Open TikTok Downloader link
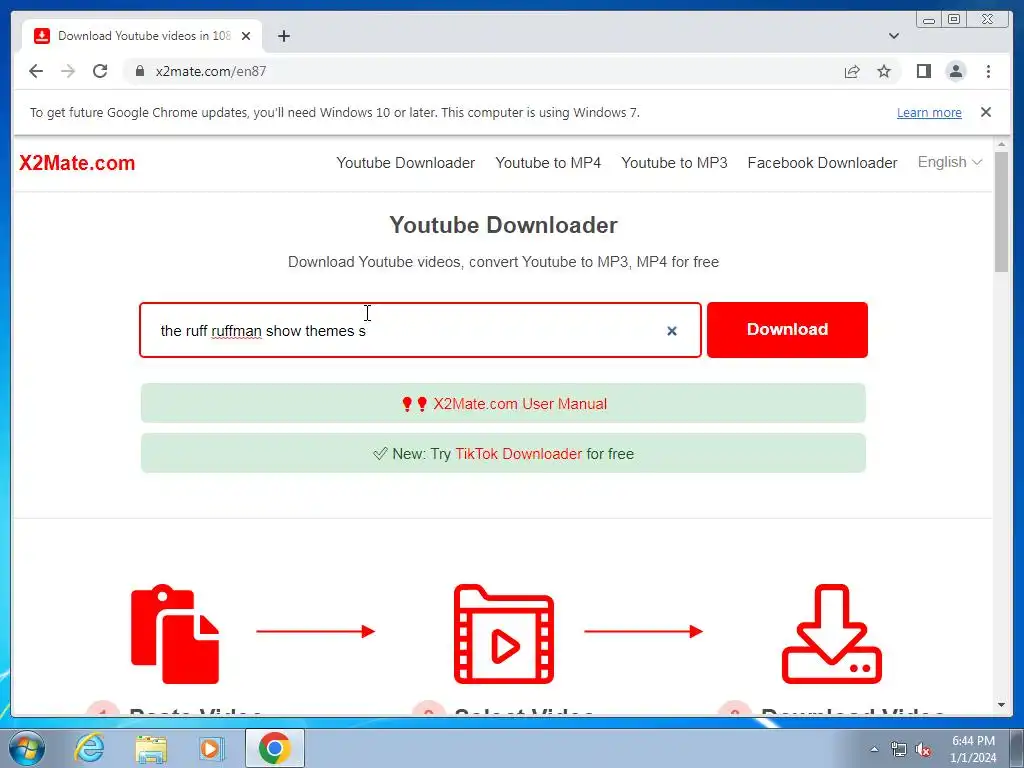This screenshot has width=1024, height=768. pyautogui.click(x=519, y=454)
